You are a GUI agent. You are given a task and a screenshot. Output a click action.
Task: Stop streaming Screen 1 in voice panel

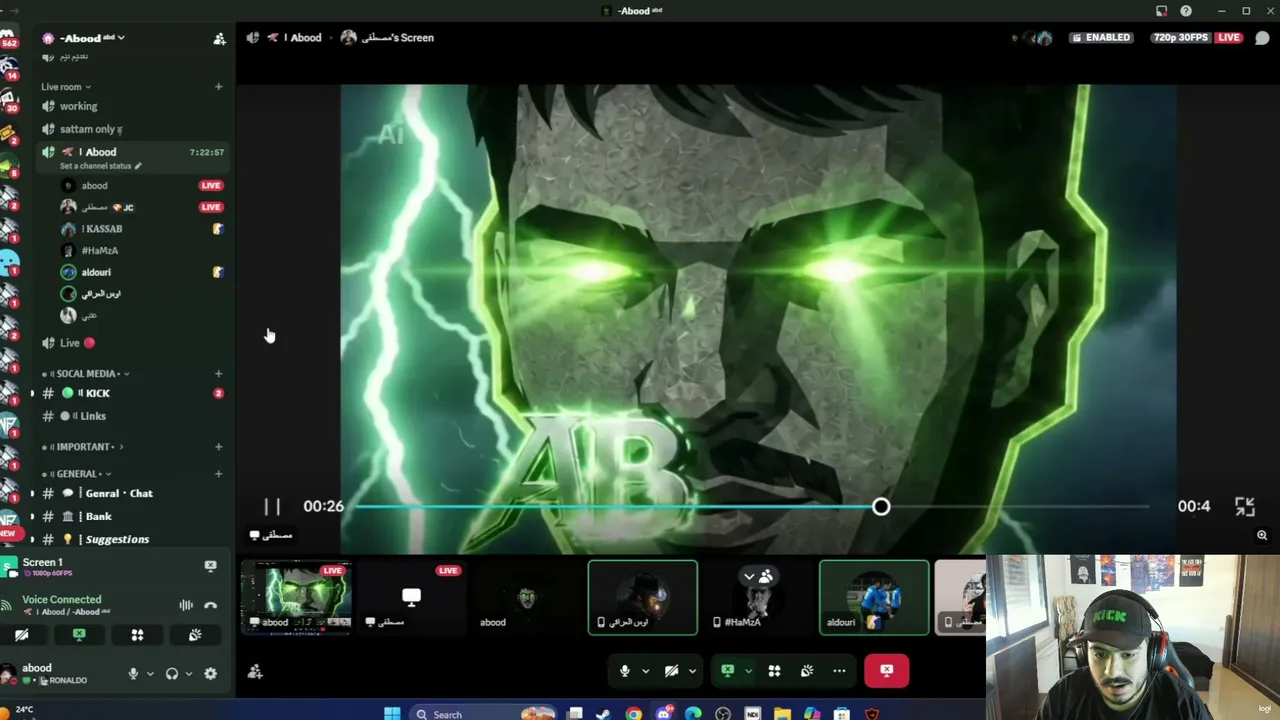pos(210,566)
